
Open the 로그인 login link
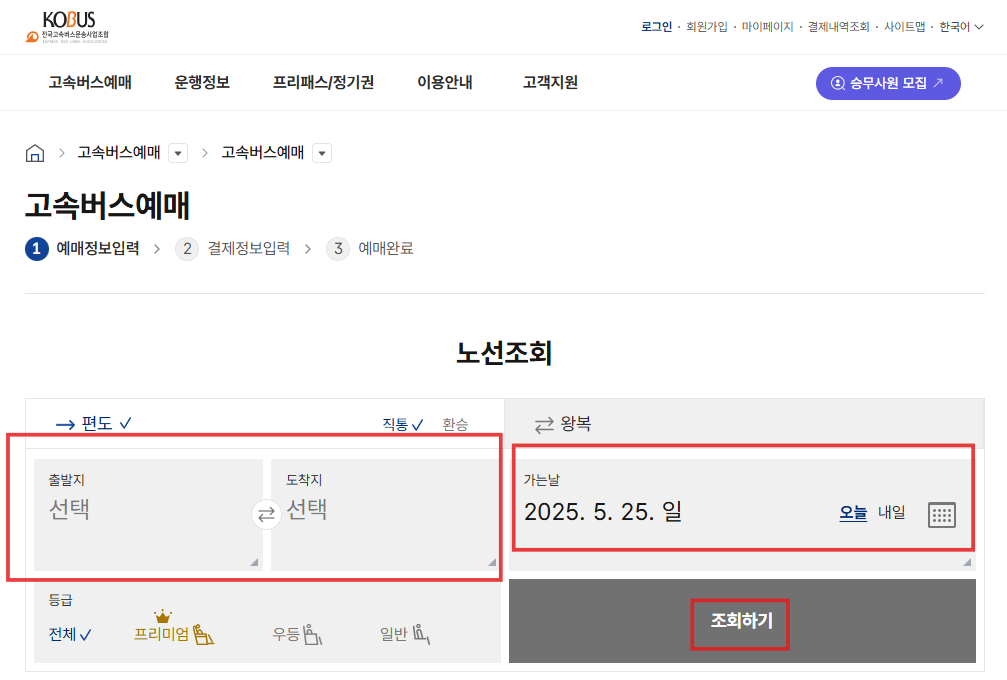click(655, 27)
